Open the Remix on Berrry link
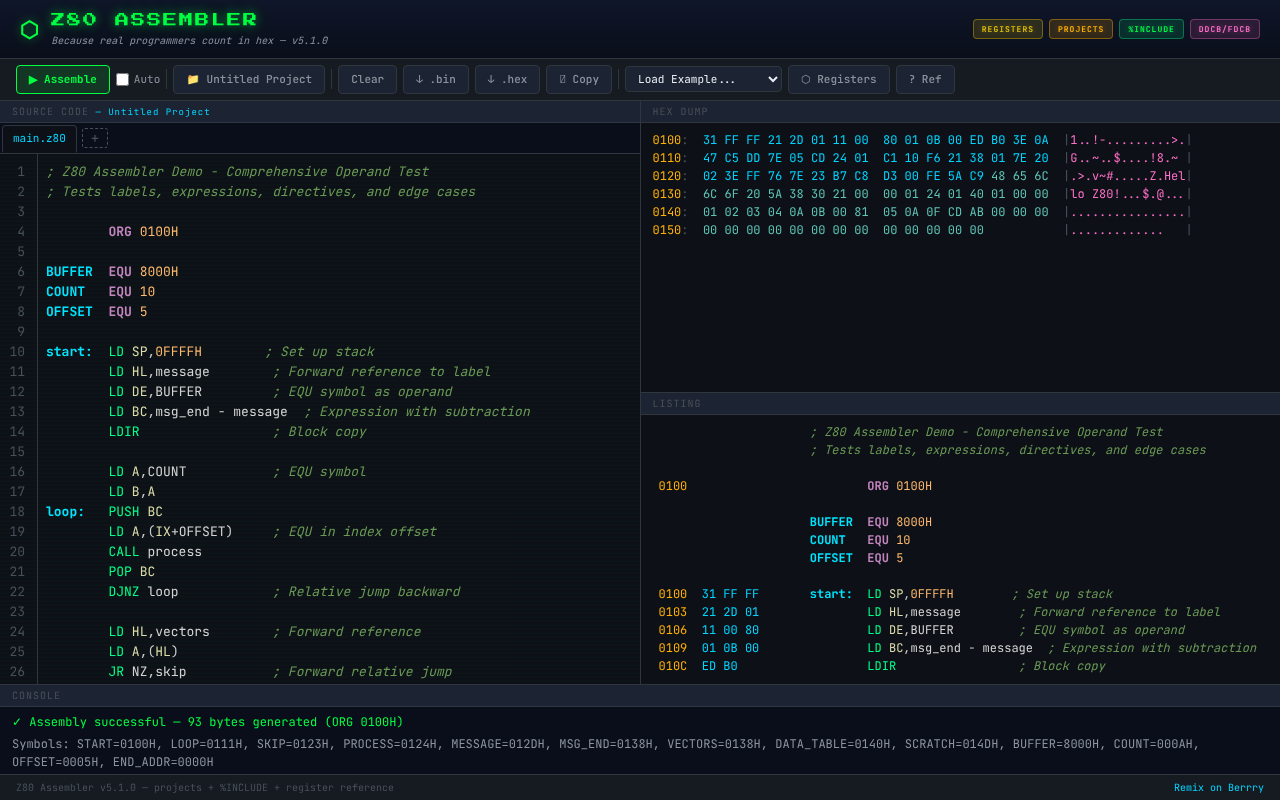Screen dimensions: 1280x800 click(x=1219, y=788)
